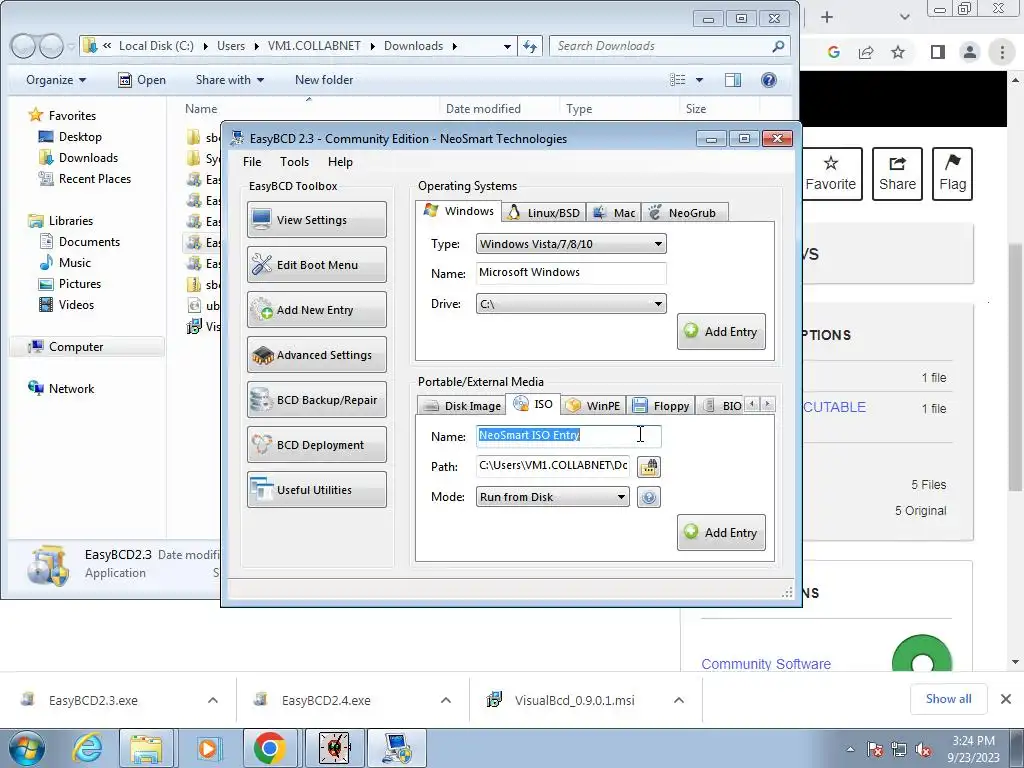Select Add New Entry in toolbox
1024x768 pixels.
pyautogui.click(x=317, y=310)
